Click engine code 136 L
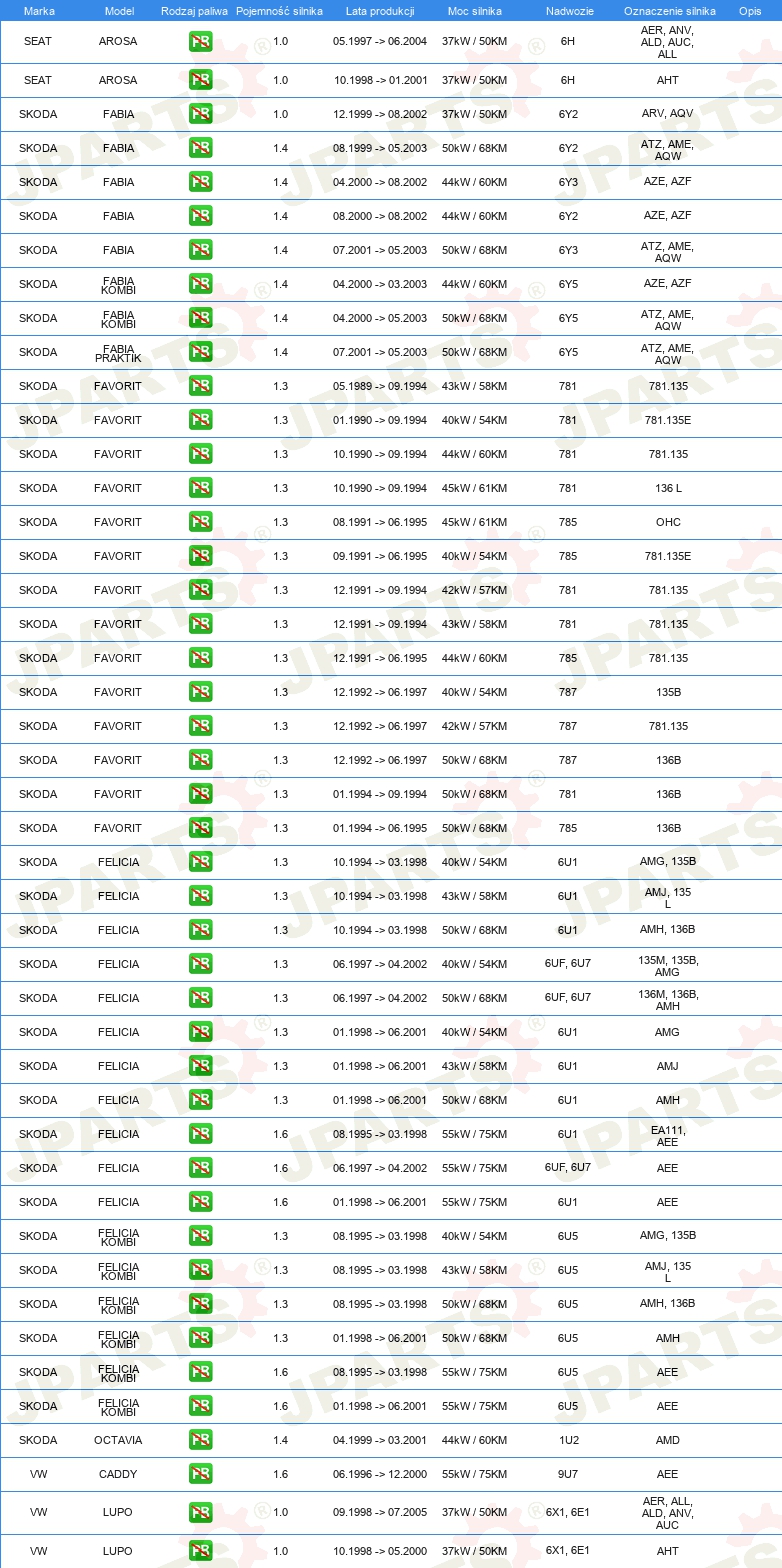This screenshot has height=1568, width=782. [x=668, y=488]
